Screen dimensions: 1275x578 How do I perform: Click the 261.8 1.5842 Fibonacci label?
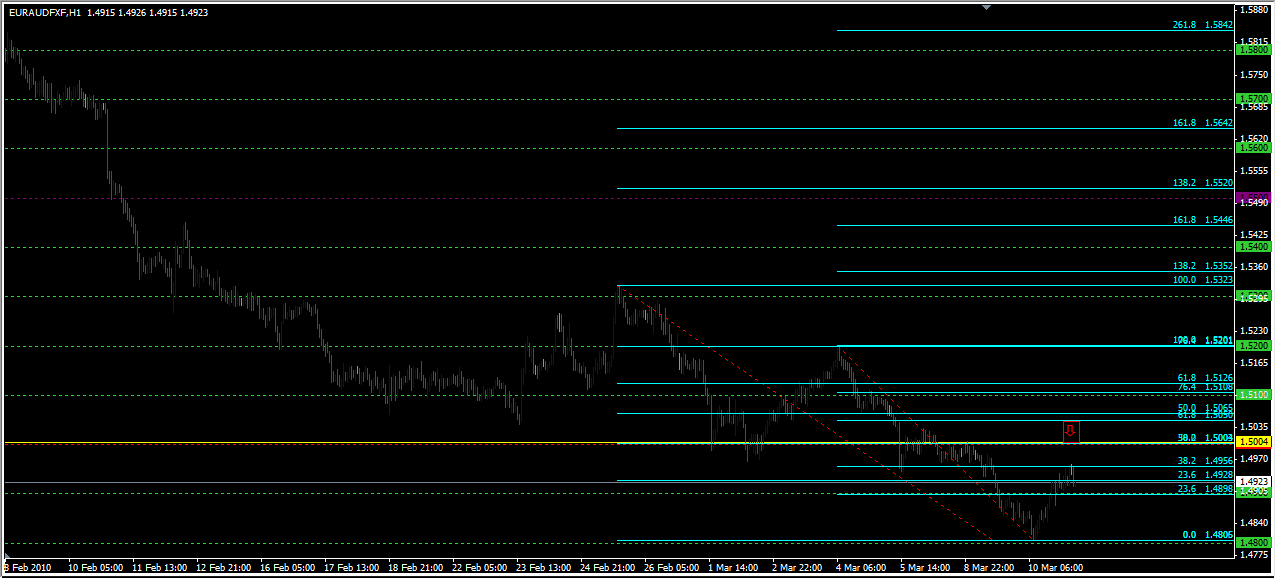point(1202,26)
